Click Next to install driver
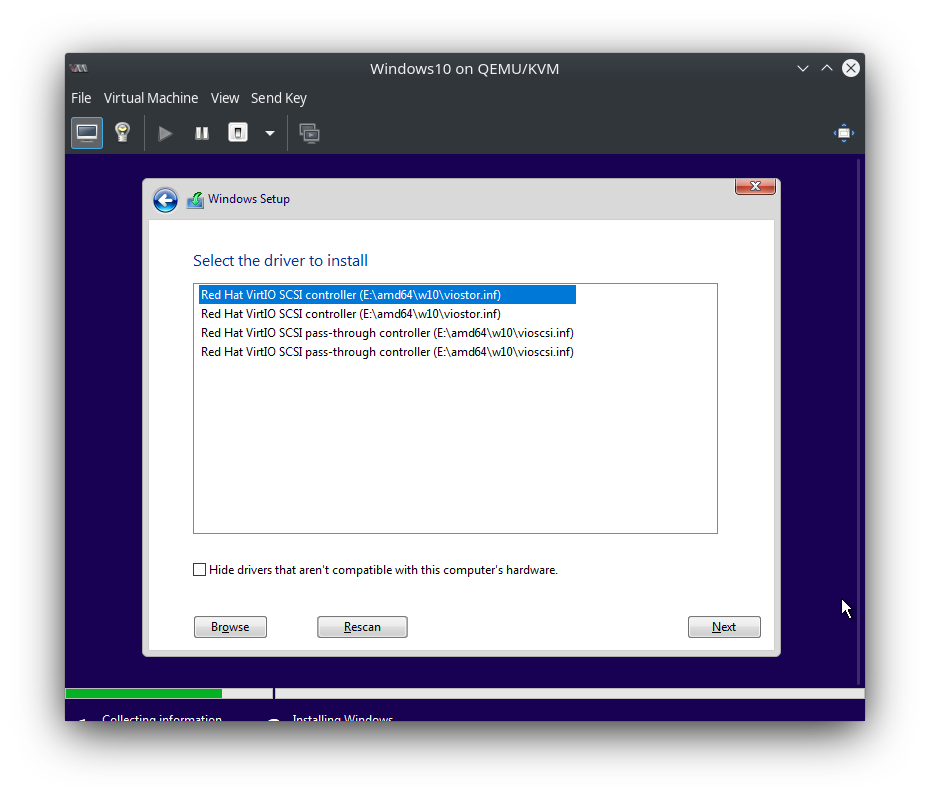This screenshot has height=798, width=930. click(x=724, y=627)
